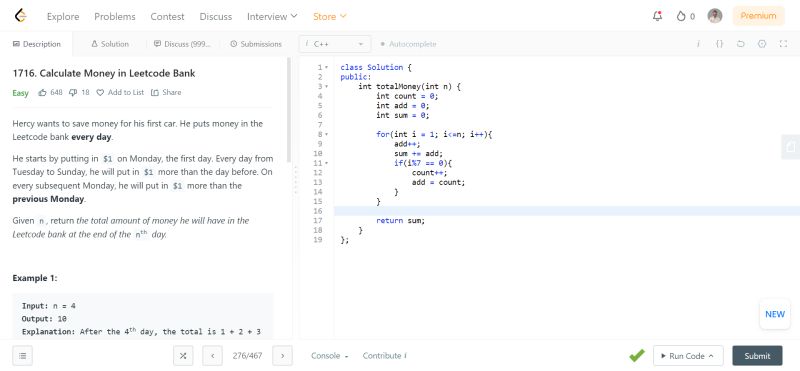
Task: Click the curly braces format icon
Action: (x=719, y=44)
